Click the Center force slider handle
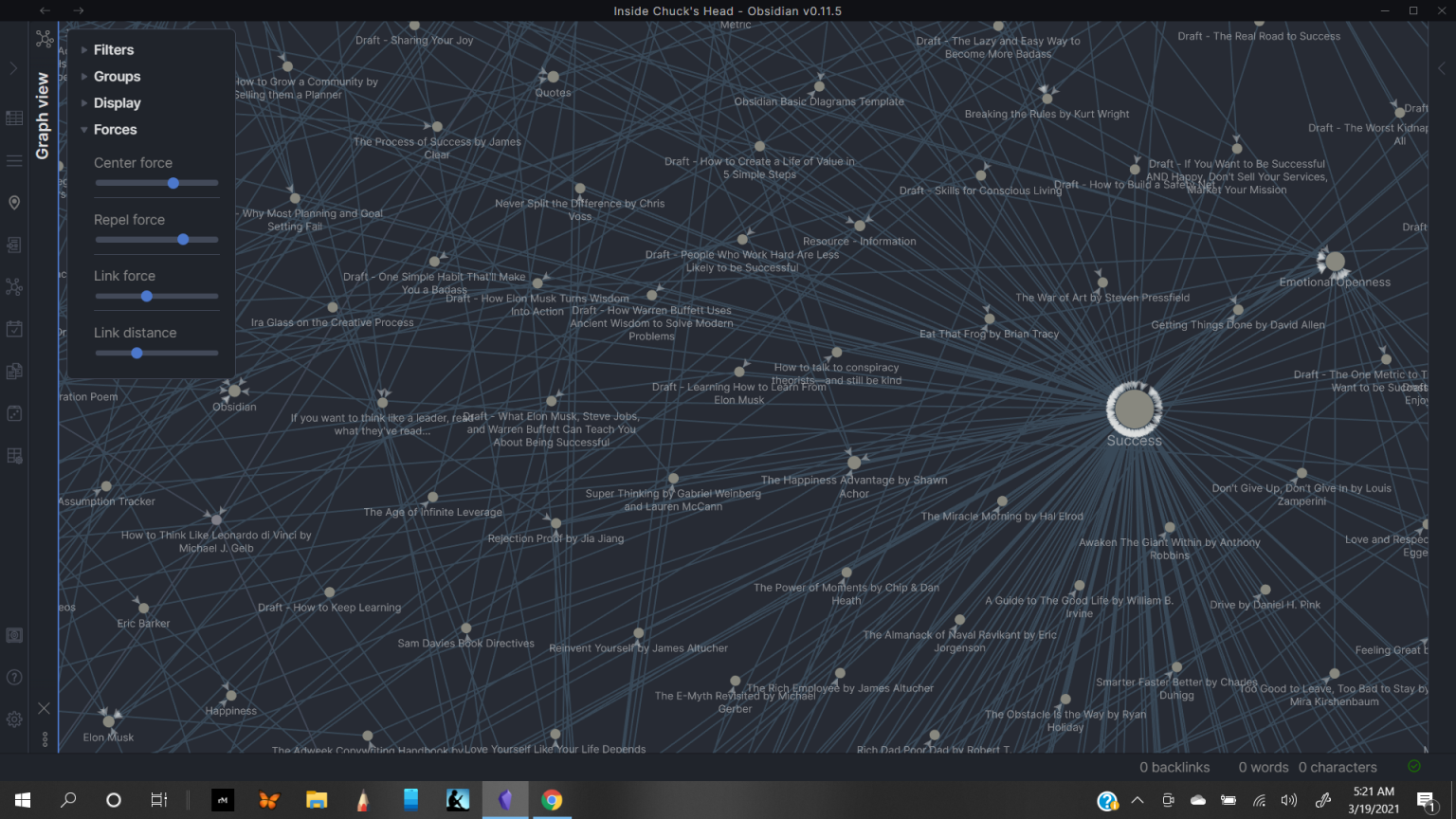The width and height of the screenshot is (1456, 819). [x=173, y=183]
